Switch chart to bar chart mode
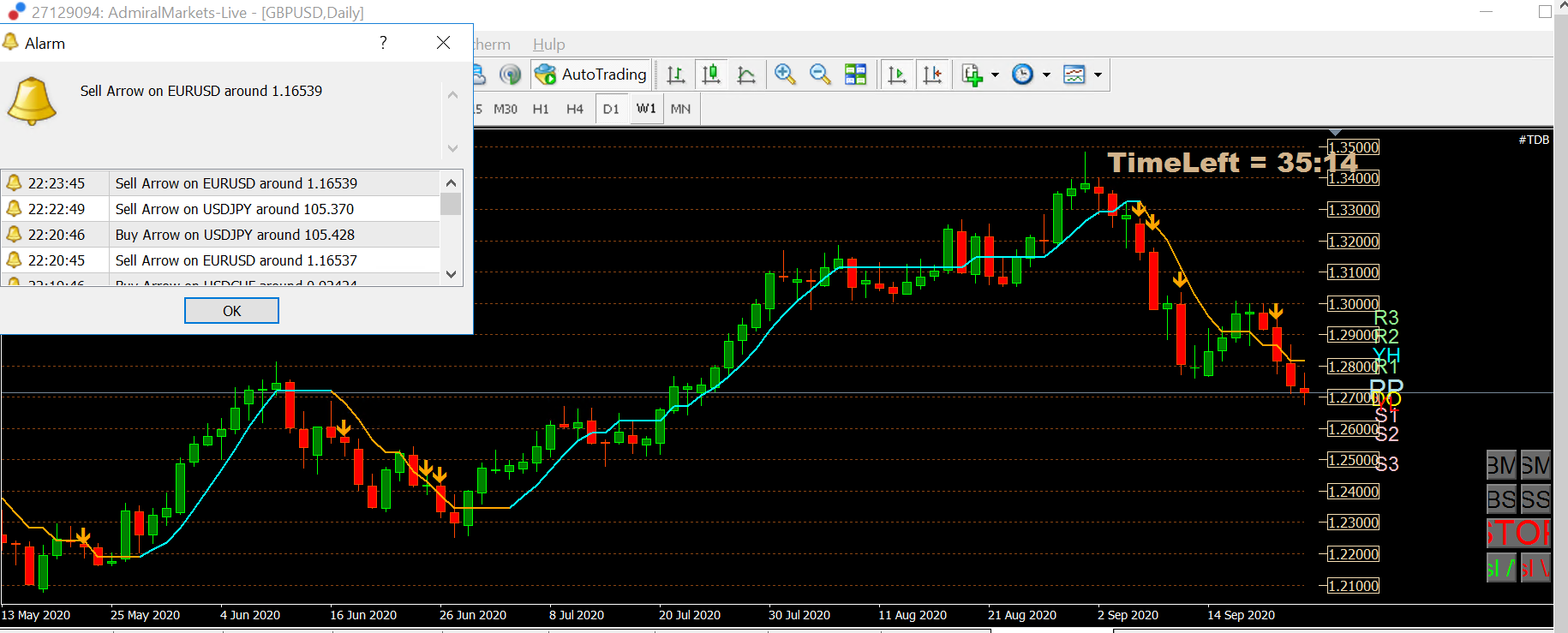Viewport: 1568px width, 633px height. click(676, 75)
